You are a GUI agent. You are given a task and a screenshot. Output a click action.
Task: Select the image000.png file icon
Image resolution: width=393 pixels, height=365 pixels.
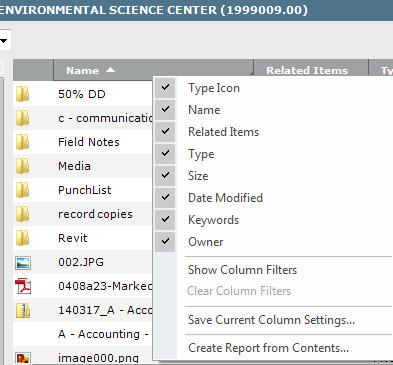[x=23, y=358]
